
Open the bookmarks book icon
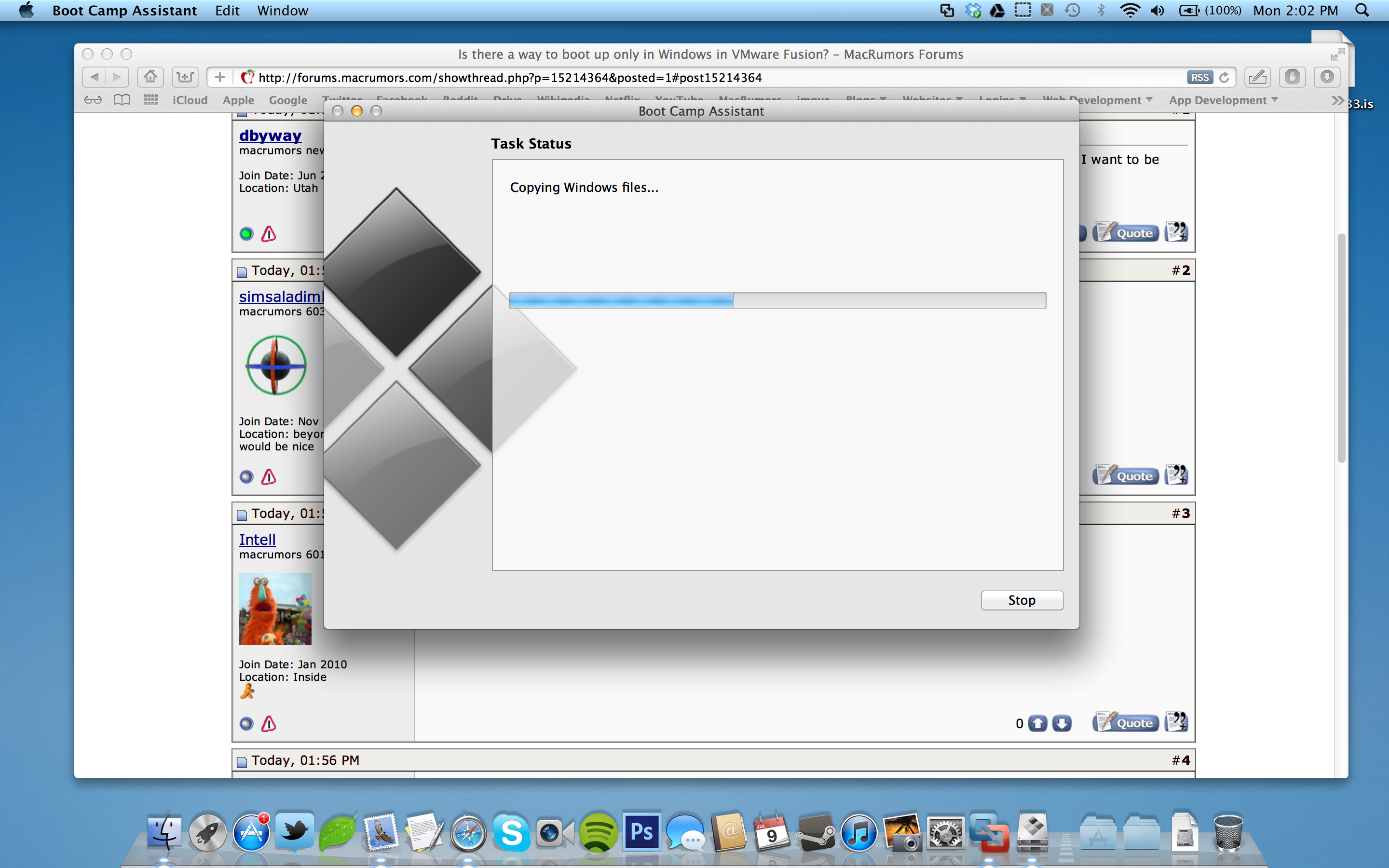point(122,100)
